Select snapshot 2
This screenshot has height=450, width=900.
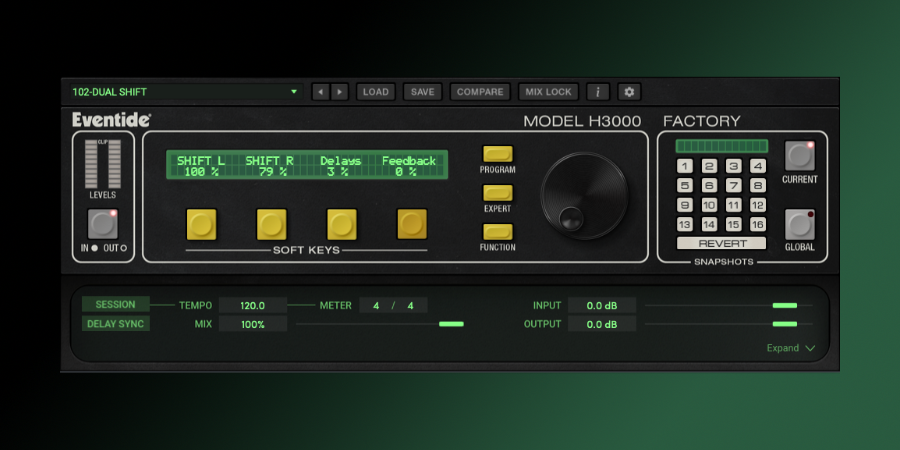(709, 166)
